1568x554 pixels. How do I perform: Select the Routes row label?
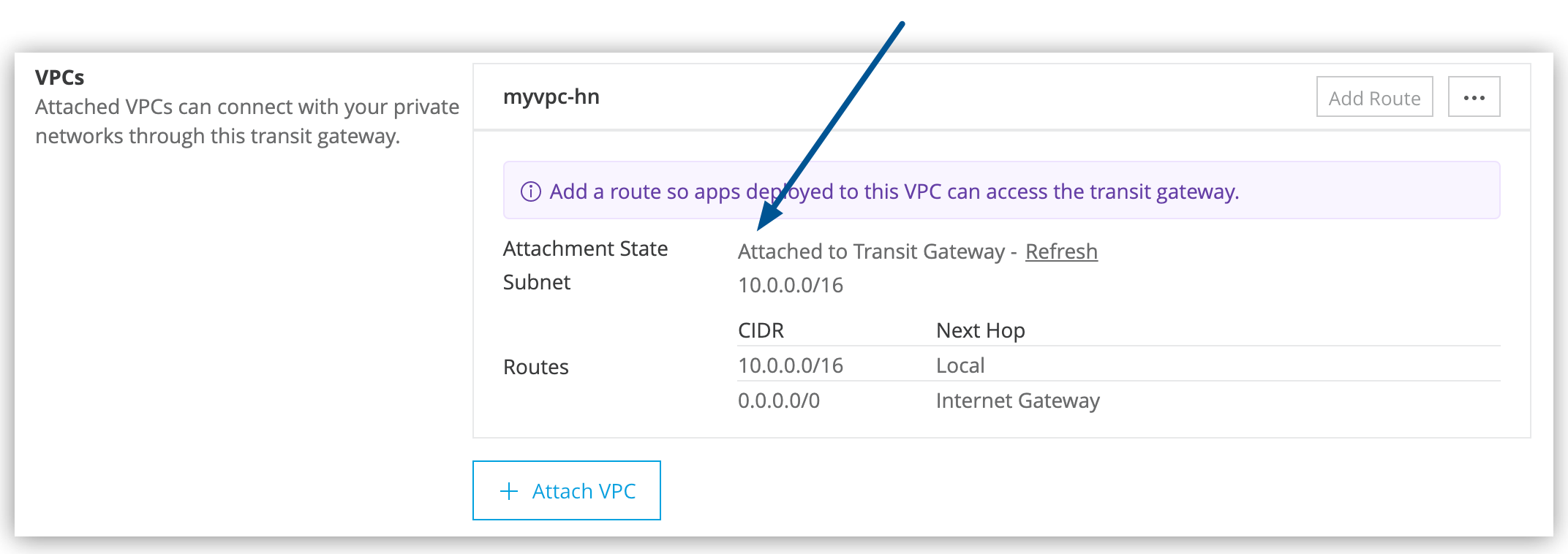[535, 367]
